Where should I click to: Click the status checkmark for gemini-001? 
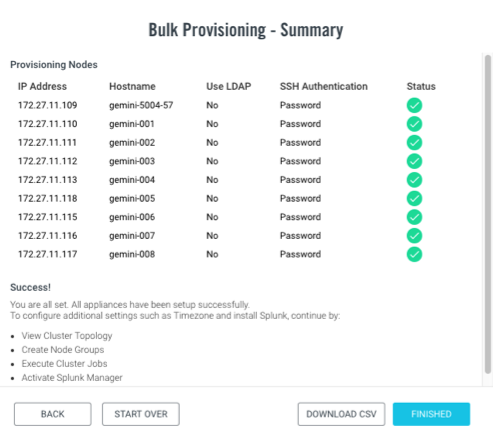[x=414, y=124]
